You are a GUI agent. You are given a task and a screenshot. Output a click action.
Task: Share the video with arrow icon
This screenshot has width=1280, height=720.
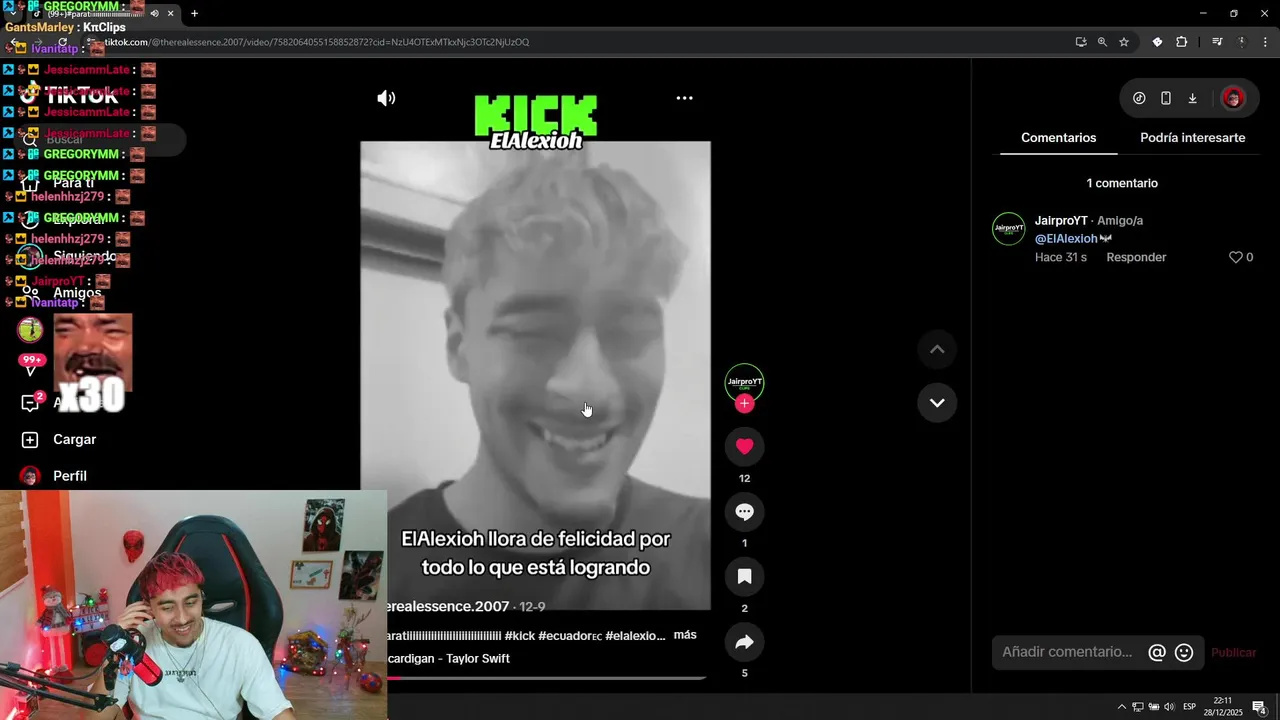pyautogui.click(x=744, y=642)
